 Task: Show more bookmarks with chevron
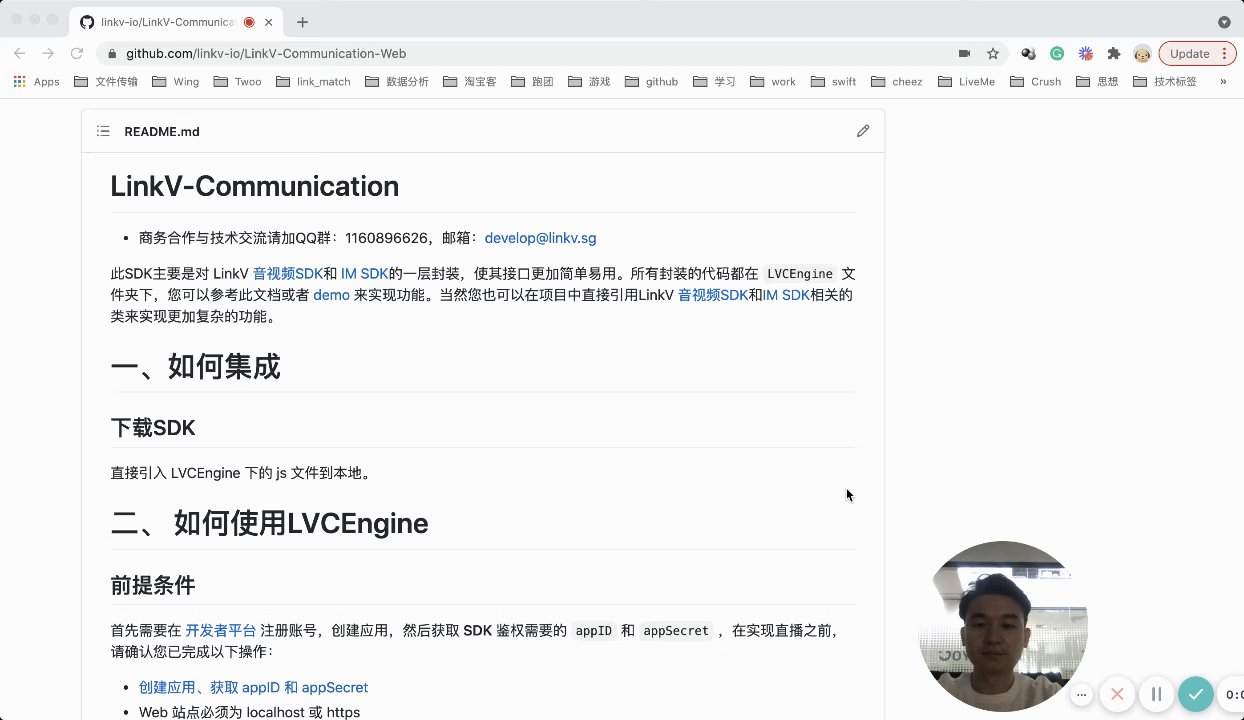click(x=1223, y=82)
